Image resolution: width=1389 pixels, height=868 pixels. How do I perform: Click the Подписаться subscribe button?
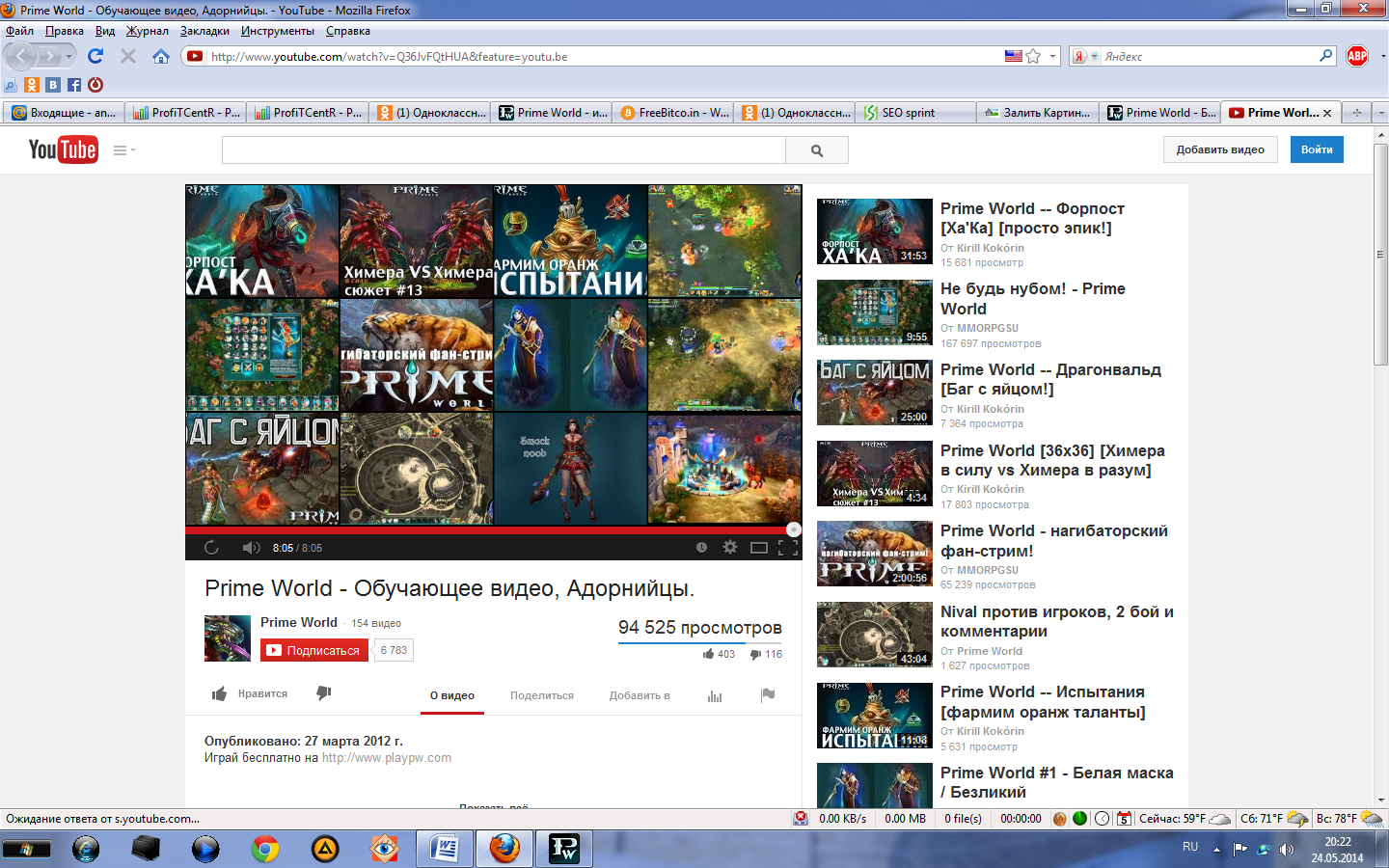pos(314,650)
